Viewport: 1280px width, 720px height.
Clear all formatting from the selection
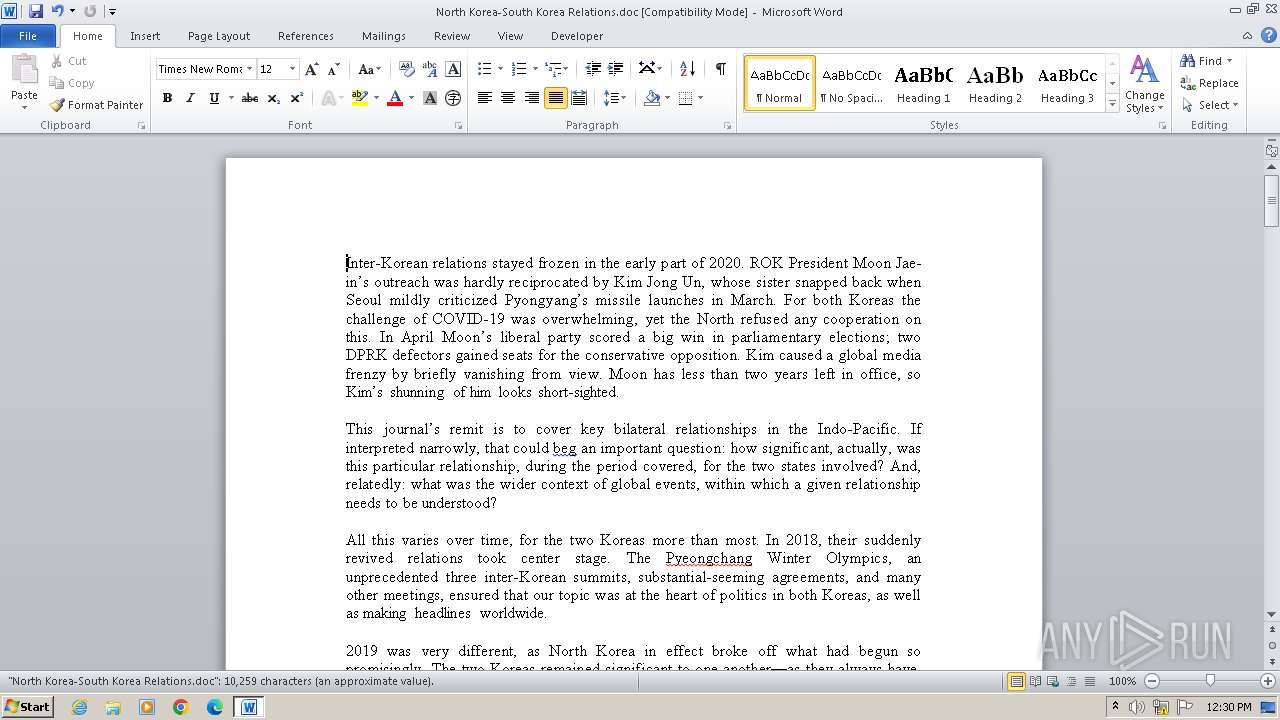coord(407,69)
